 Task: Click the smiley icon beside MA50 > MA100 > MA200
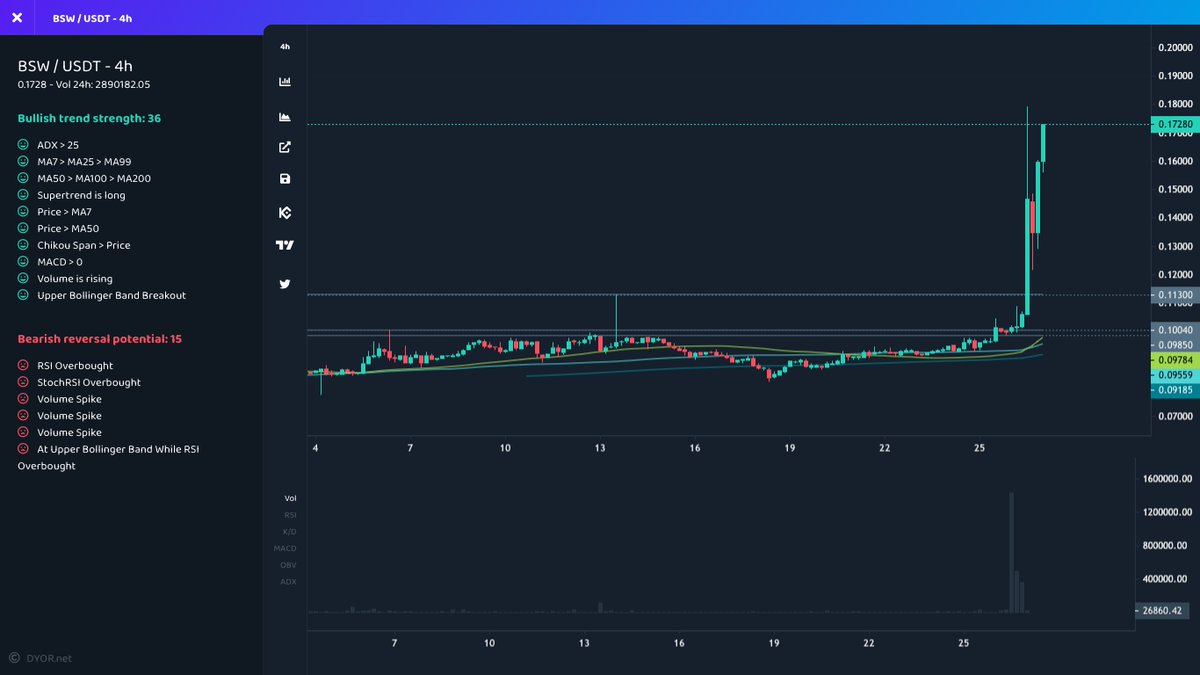pyautogui.click(x=23, y=178)
